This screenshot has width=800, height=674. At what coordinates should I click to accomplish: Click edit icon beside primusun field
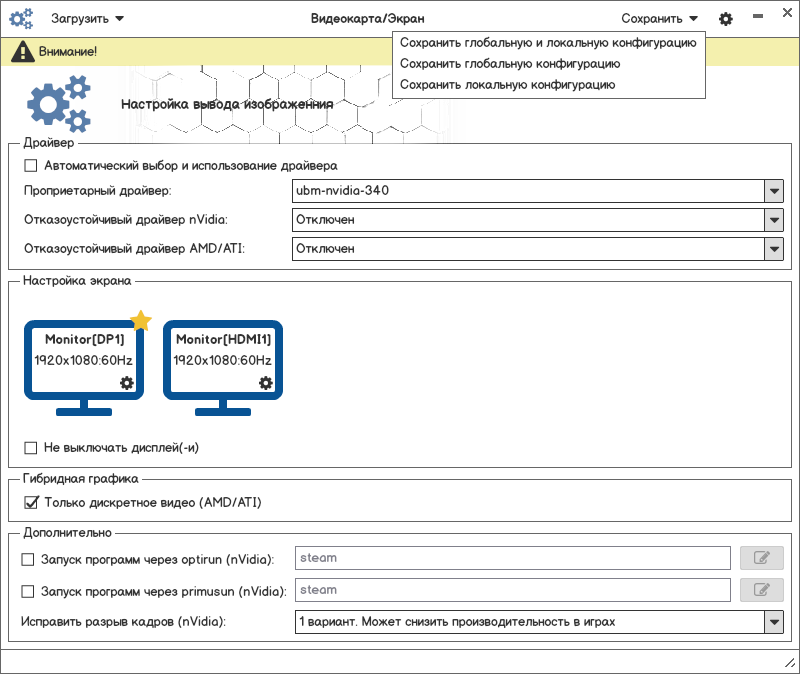pyautogui.click(x=762, y=590)
